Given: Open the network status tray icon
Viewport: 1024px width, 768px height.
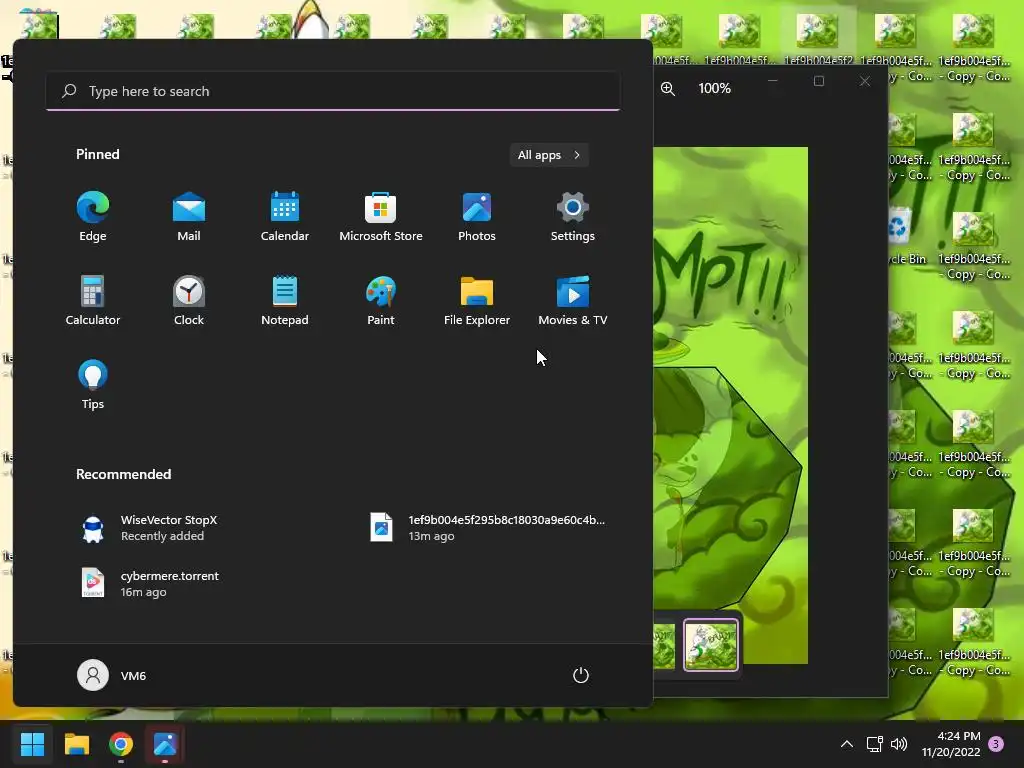Looking at the screenshot, I should tap(874, 744).
